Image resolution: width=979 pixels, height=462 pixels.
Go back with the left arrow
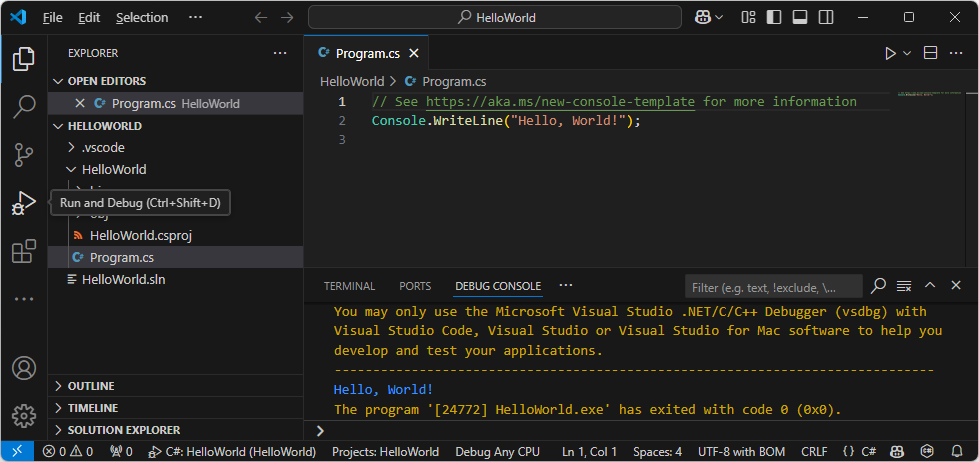coord(260,17)
